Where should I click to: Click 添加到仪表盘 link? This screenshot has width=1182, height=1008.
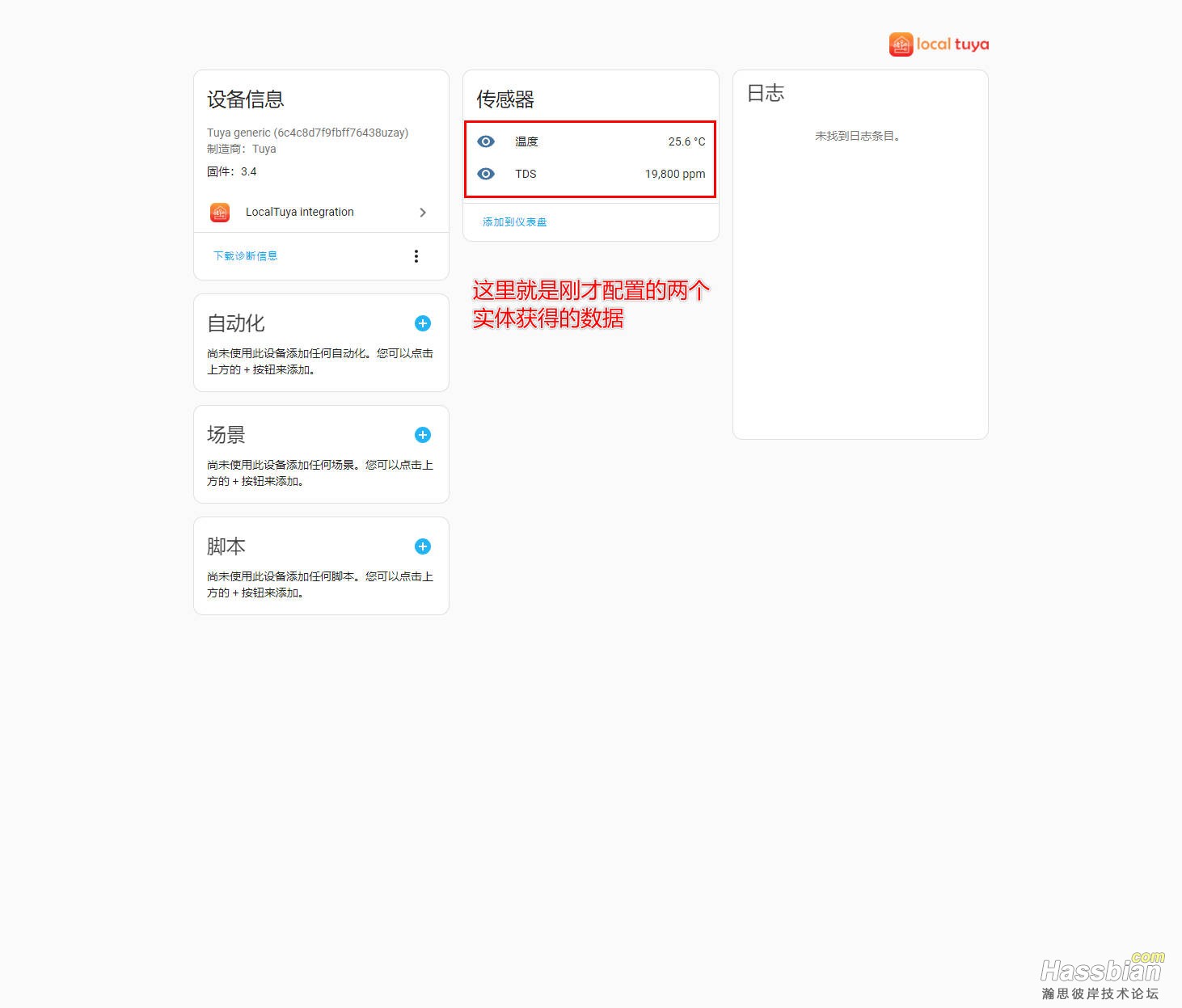pyautogui.click(x=515, y=222)
